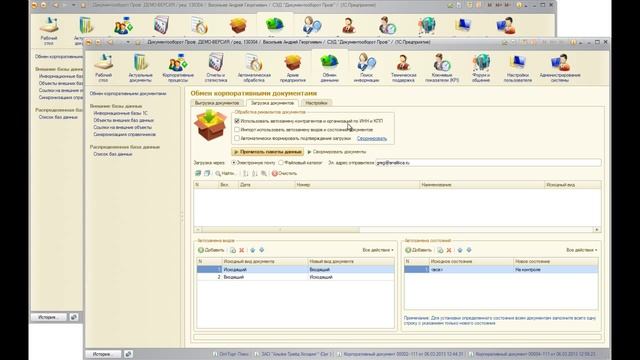This screenshot has height=360, width=640.
Task: Click Найти in the documents toolbar
Action: [x=225, y=173]
